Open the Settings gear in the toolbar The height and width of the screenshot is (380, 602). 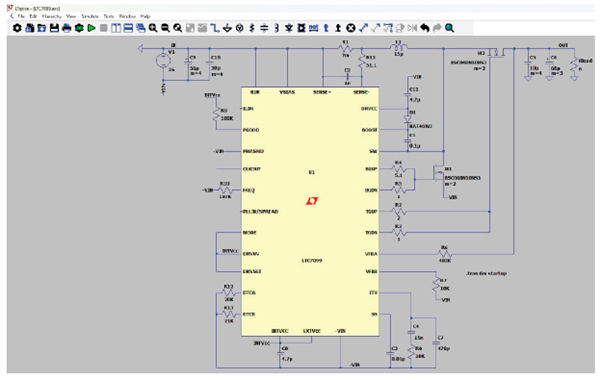pyautogui.click(x=17, y=28)
